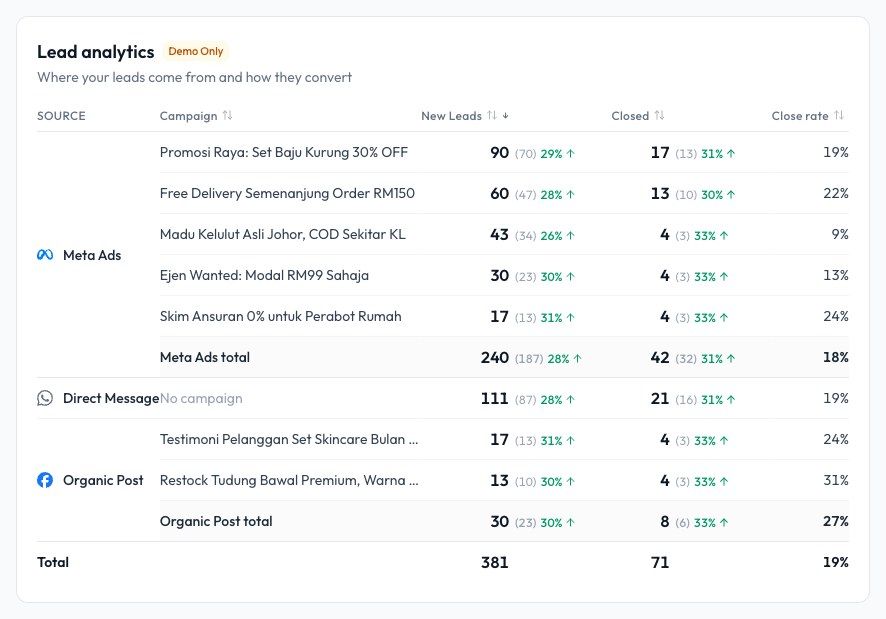
Task: Click the Meta Ads infinity logo icon
Action: (45, 255)
